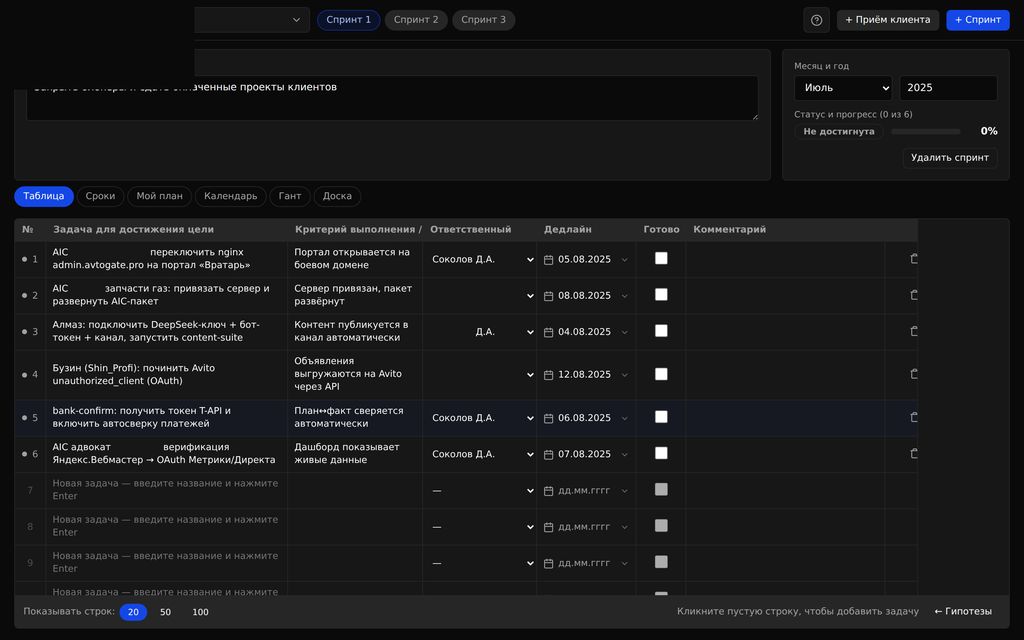The height and width of the screenshot is (640, 1024).
Task: Open responsible dropdown for task 2
Action: click(x=481, y=296)
